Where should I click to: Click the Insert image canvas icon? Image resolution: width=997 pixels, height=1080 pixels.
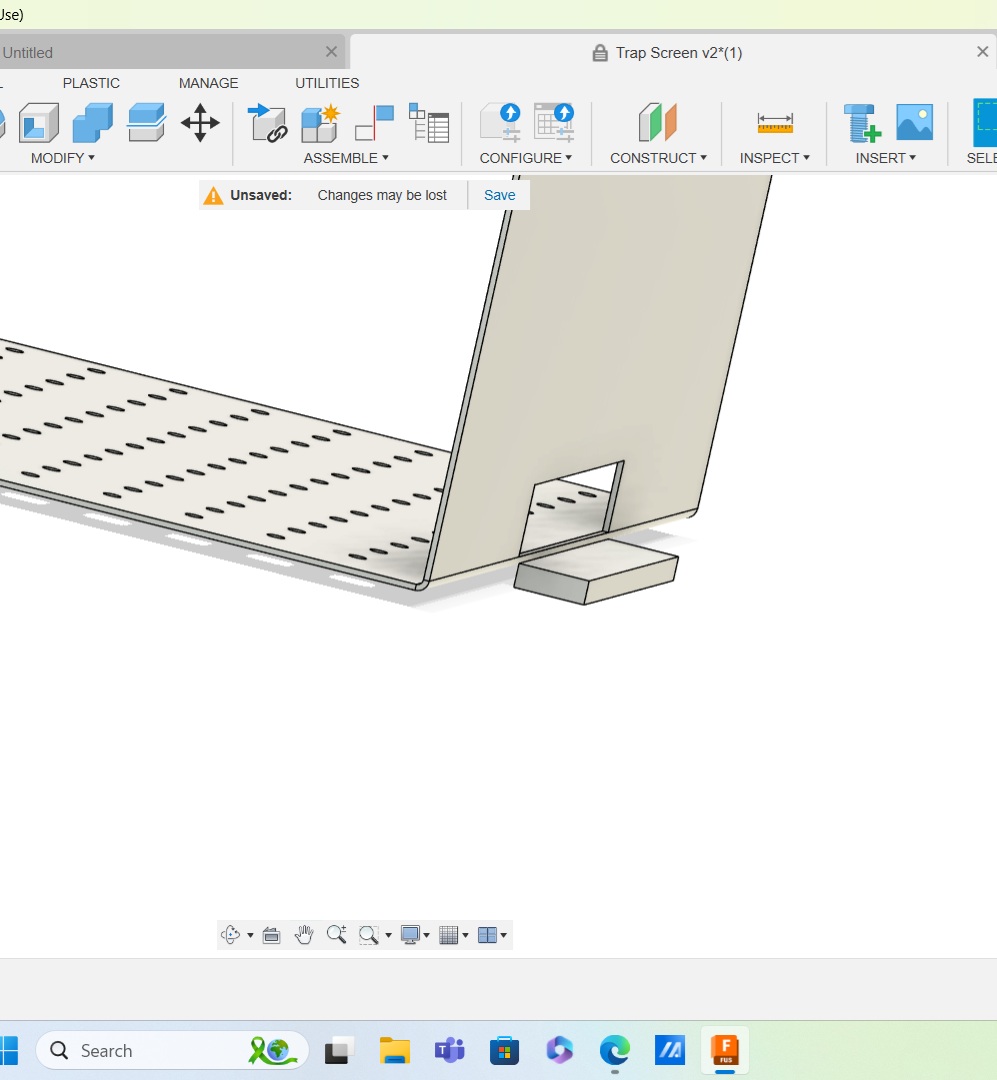[x=914, y=123]
